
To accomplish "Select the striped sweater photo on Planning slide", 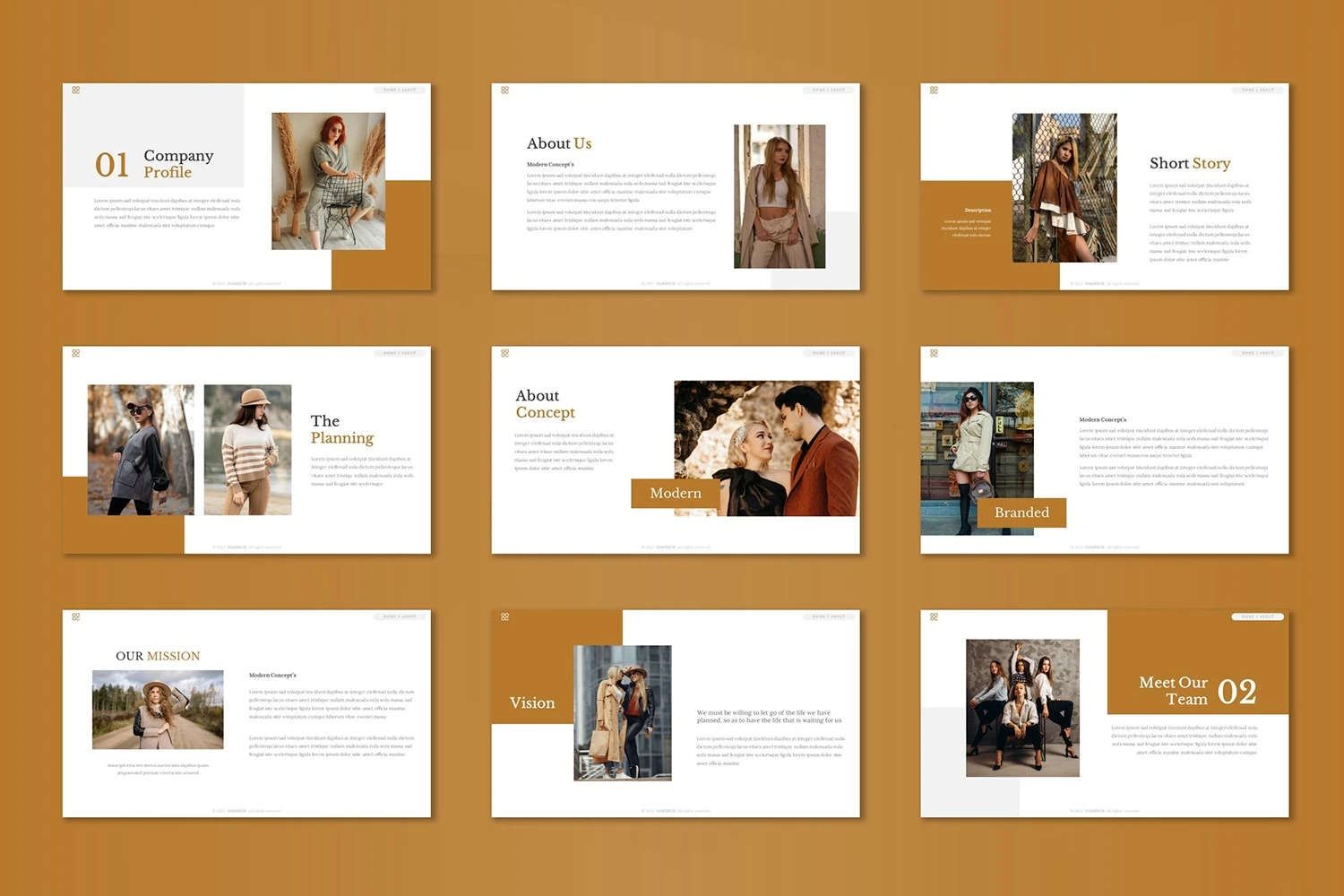I will tap(247, 450).
